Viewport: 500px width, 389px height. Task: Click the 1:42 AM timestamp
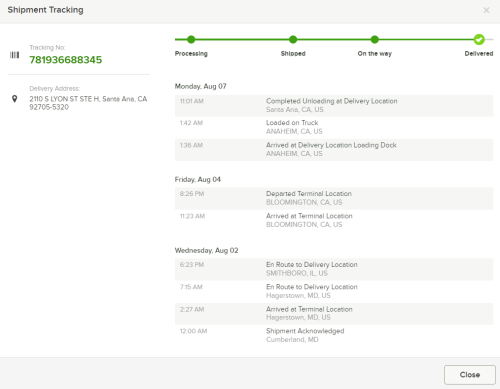coord(191,123)
